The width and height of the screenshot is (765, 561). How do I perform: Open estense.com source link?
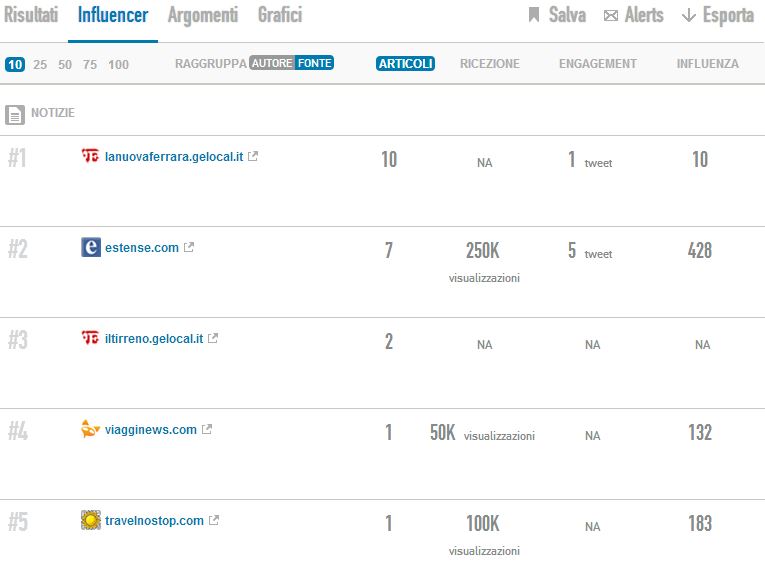point(141,247)
